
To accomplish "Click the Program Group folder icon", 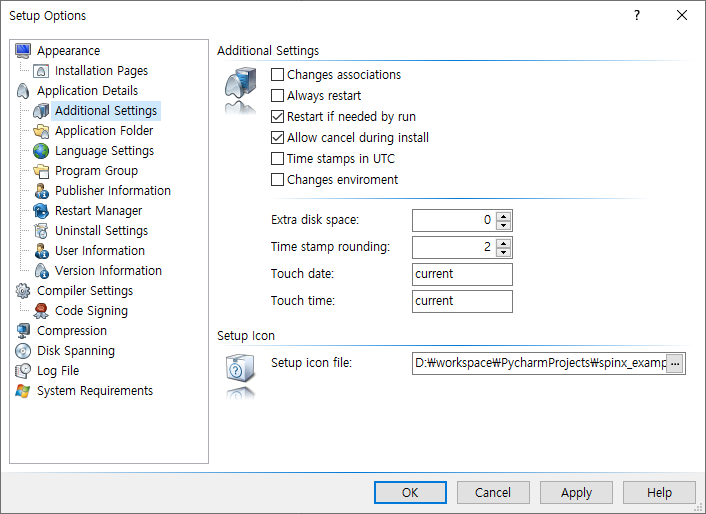I will [x=41, y=171].
